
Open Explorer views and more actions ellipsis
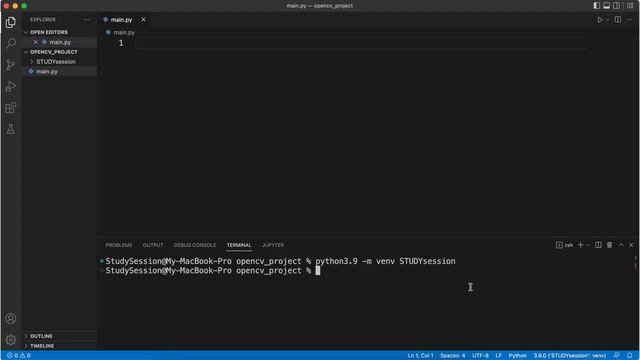click(x=87, y=20)
